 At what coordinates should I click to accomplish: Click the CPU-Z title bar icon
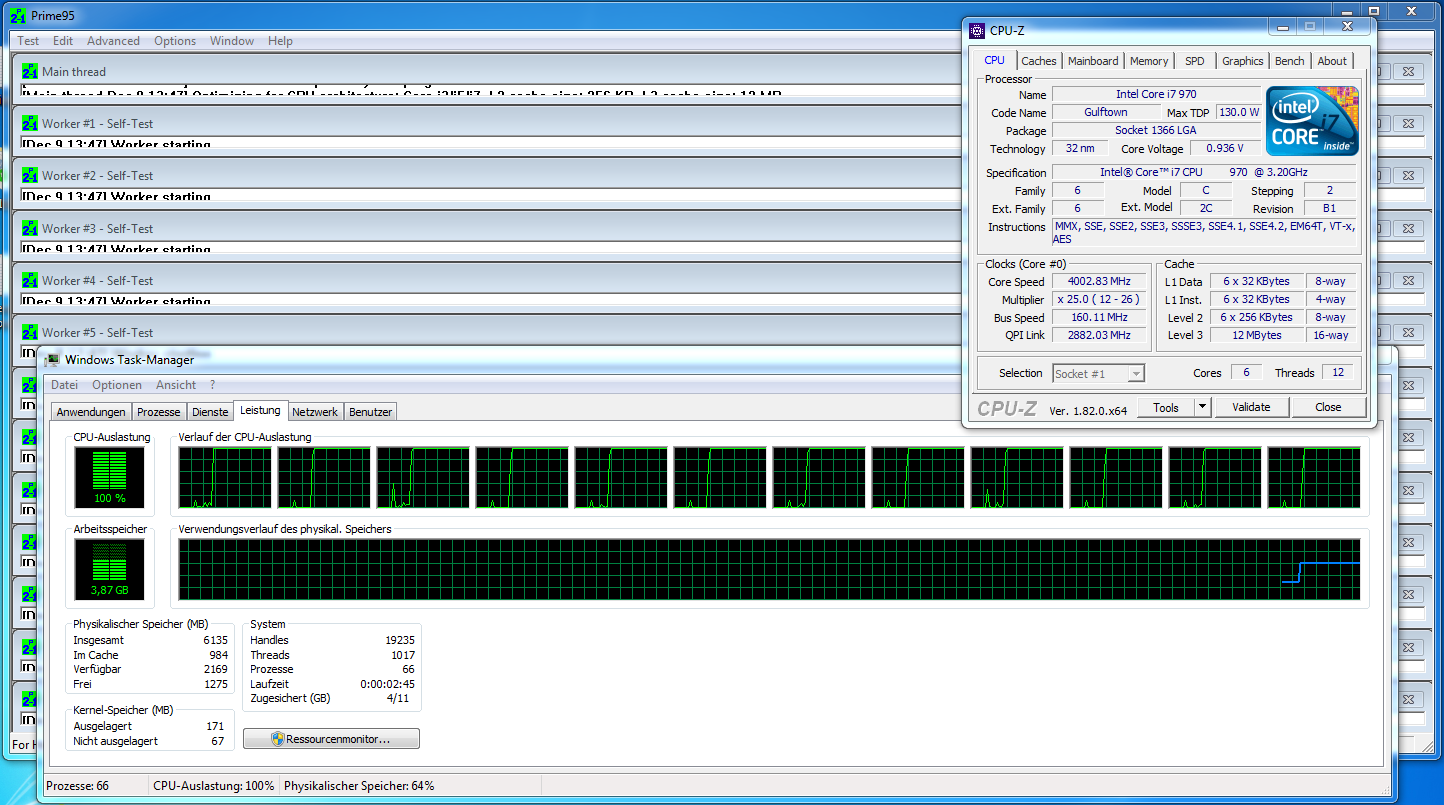point(976,31)
